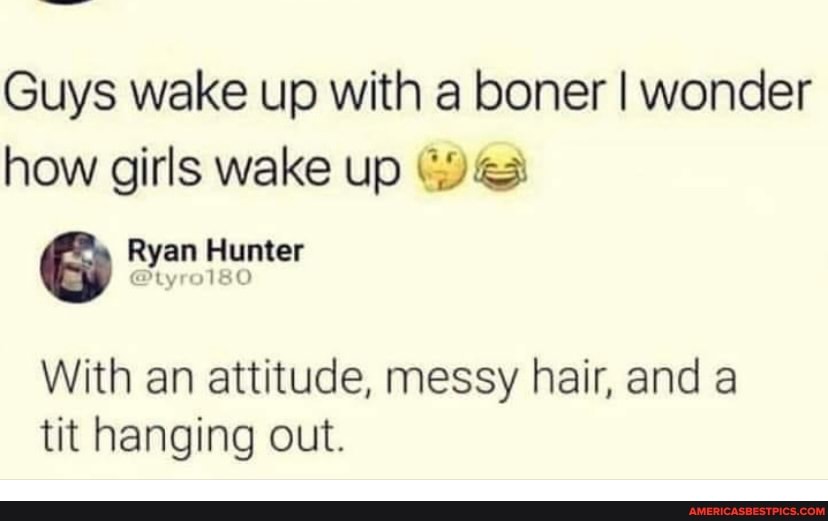Click the word 'girls' in the tweet
The image size is (828, 521).
point(155,168)
